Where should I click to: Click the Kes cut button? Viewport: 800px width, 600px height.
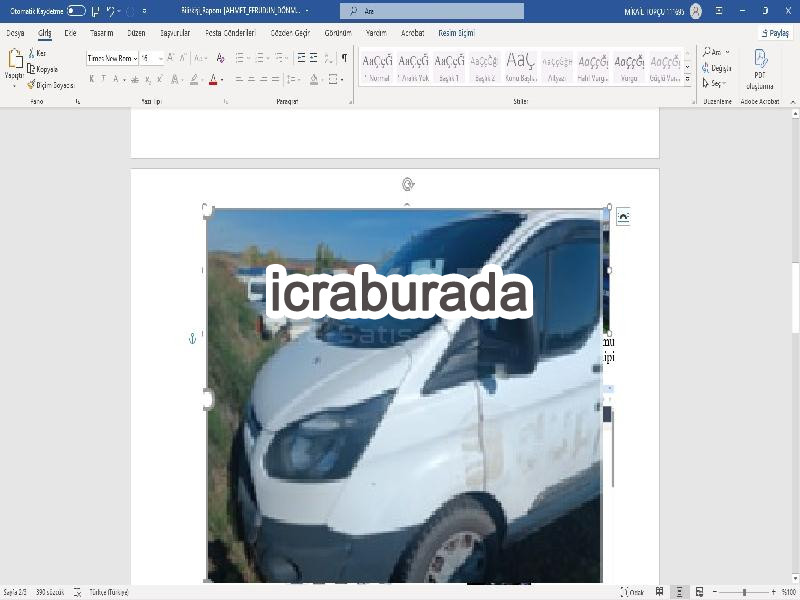pyautogui.click(x=37, y=53)
